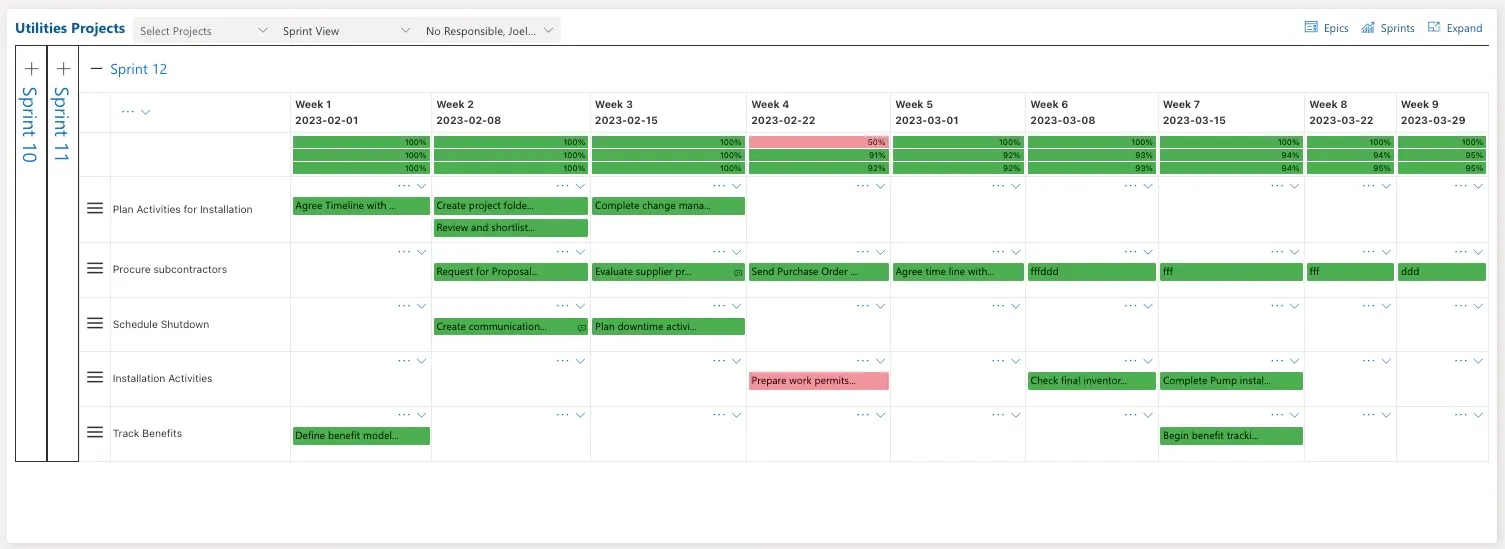Expand Sprint 10 with plus icon
This screenshot has height=549, width=1505.
coord(31,69)
